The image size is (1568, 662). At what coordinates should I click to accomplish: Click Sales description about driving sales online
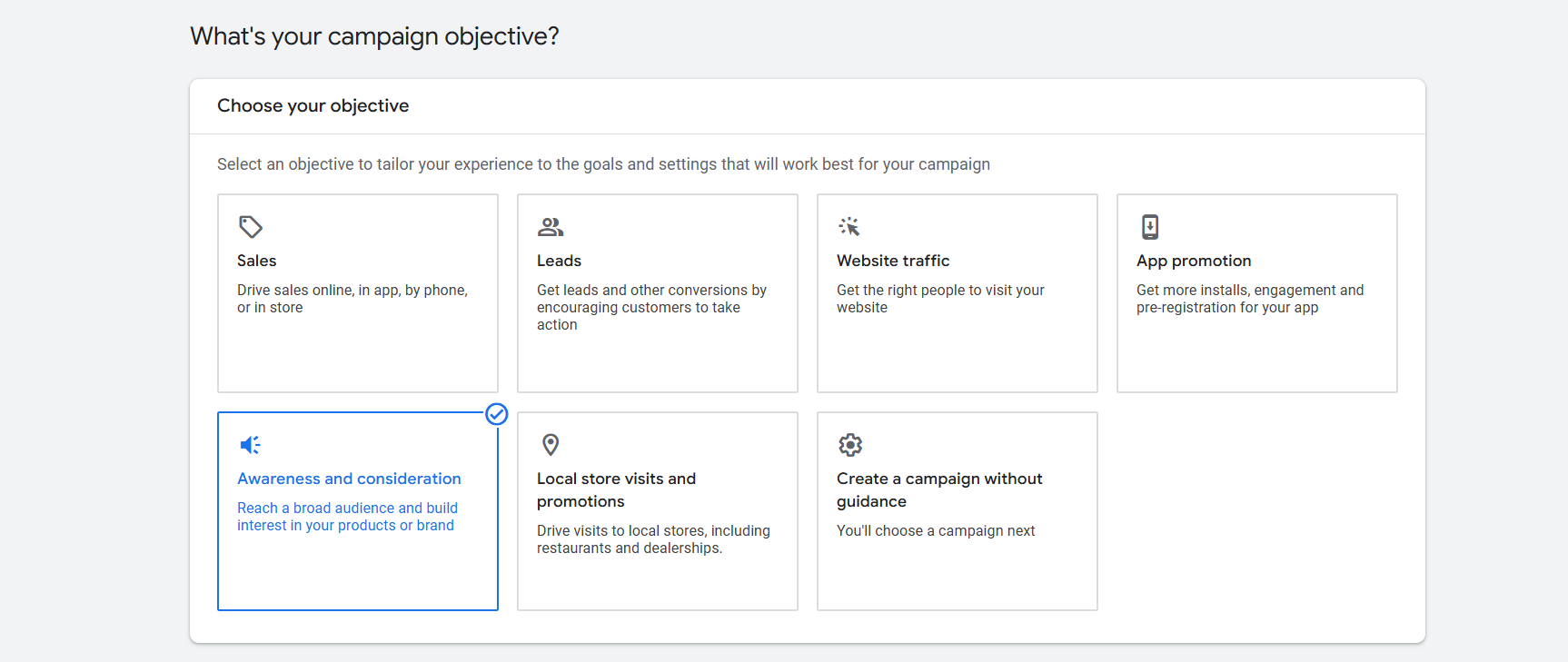(352, 299)
